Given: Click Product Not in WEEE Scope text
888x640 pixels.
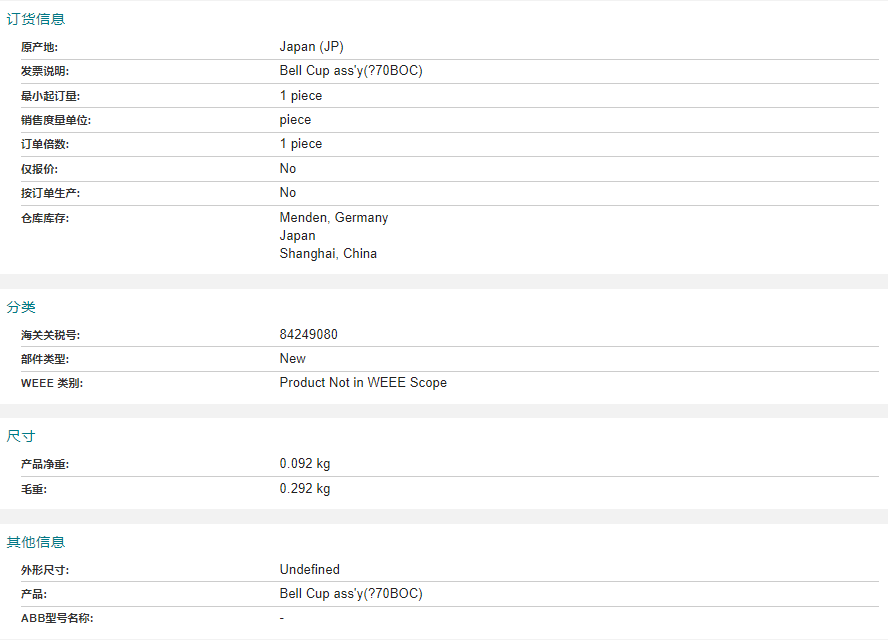Looking at the screenshot, I should pos(363,382).
